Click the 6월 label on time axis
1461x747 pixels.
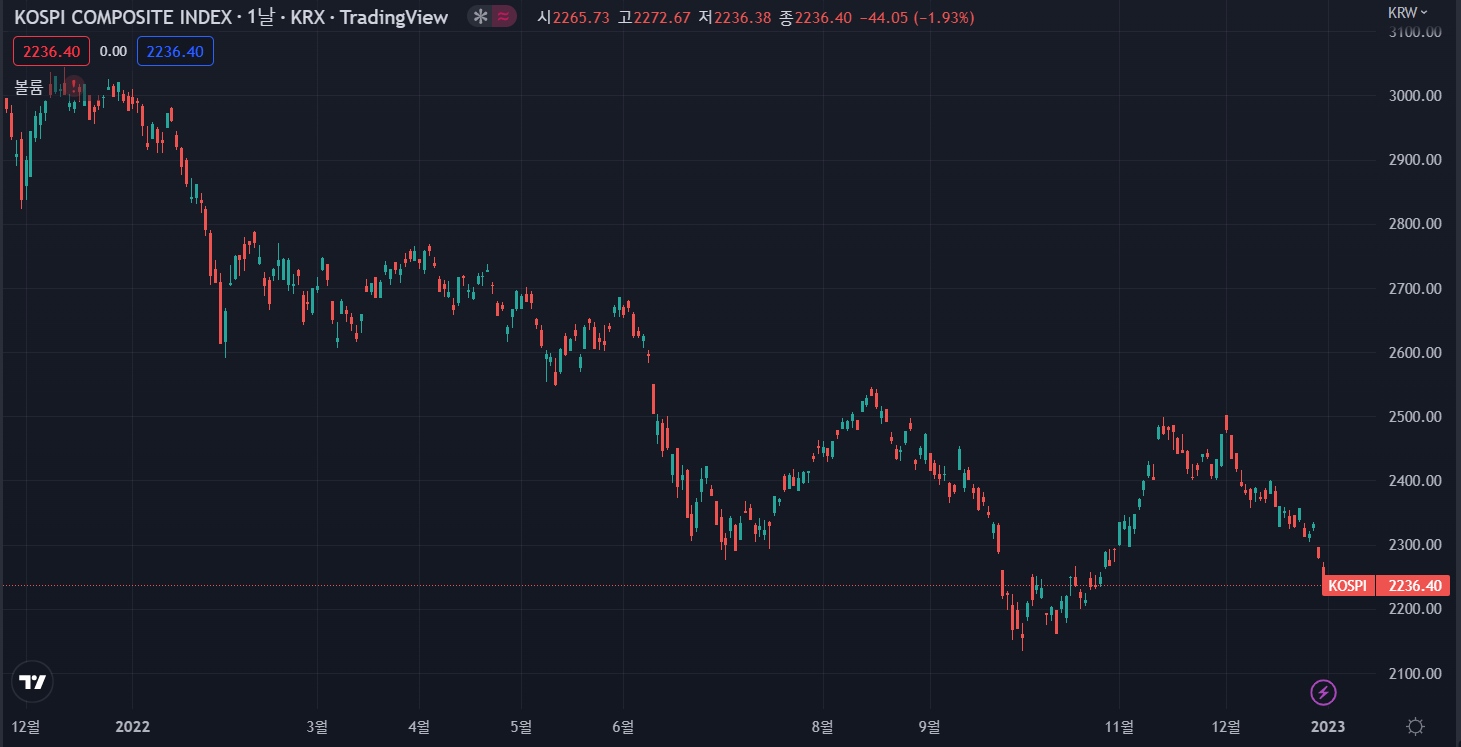[x=623, y=726]
